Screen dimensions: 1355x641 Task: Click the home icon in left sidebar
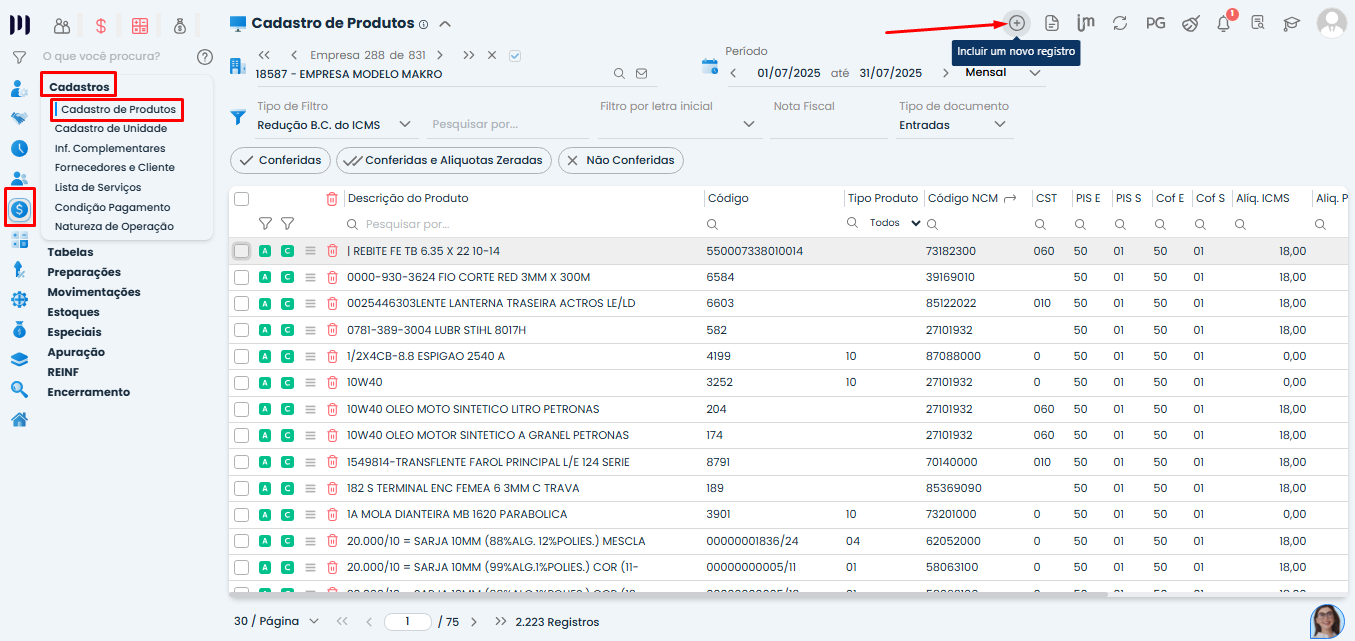tap(19, 419)
